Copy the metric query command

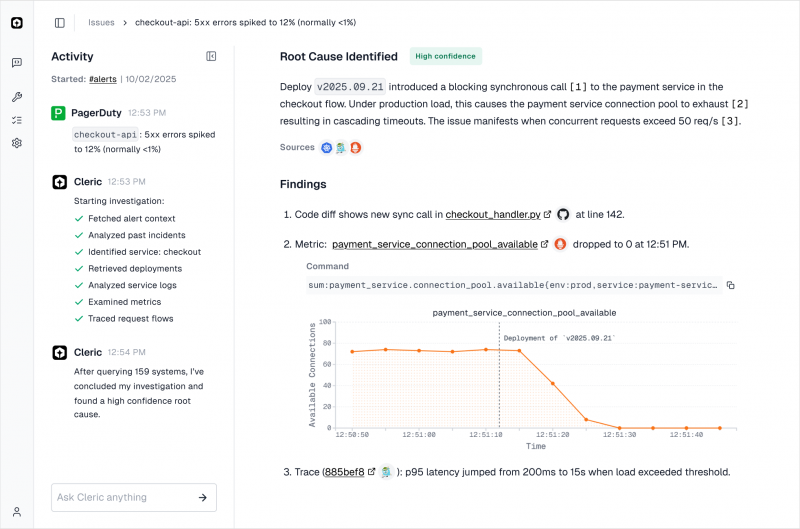coord(730,285)
